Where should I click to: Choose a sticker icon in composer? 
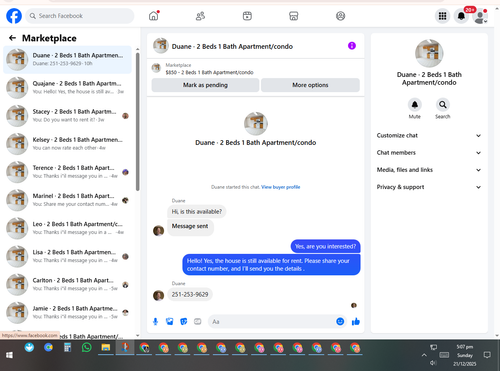tap(184, 321)
